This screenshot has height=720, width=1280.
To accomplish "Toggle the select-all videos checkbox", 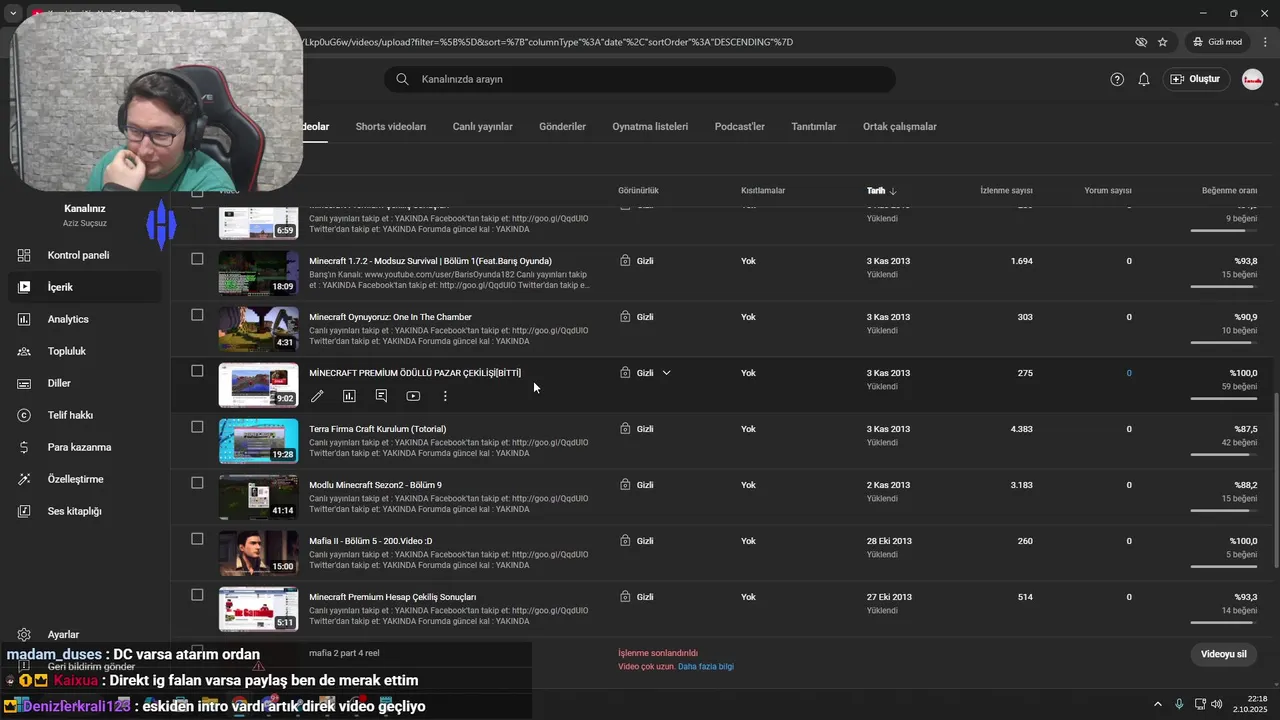I will [197, 192].
